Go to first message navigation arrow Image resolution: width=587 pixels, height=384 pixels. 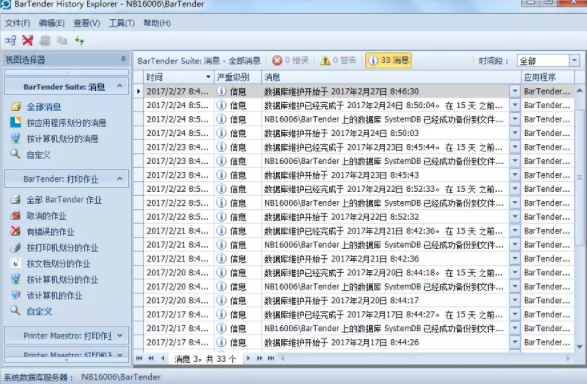pyautogui.click(x=139, y=358)
